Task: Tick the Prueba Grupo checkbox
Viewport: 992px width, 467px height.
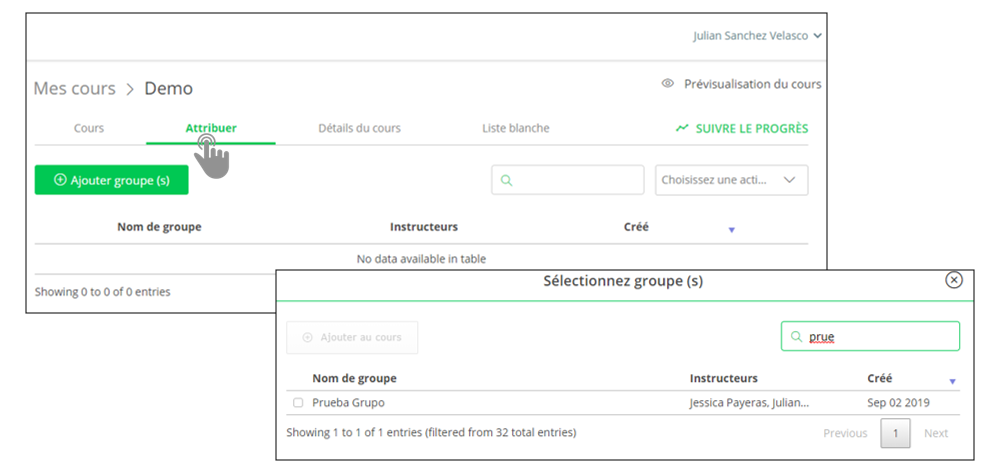Action: tap(298, 403)
